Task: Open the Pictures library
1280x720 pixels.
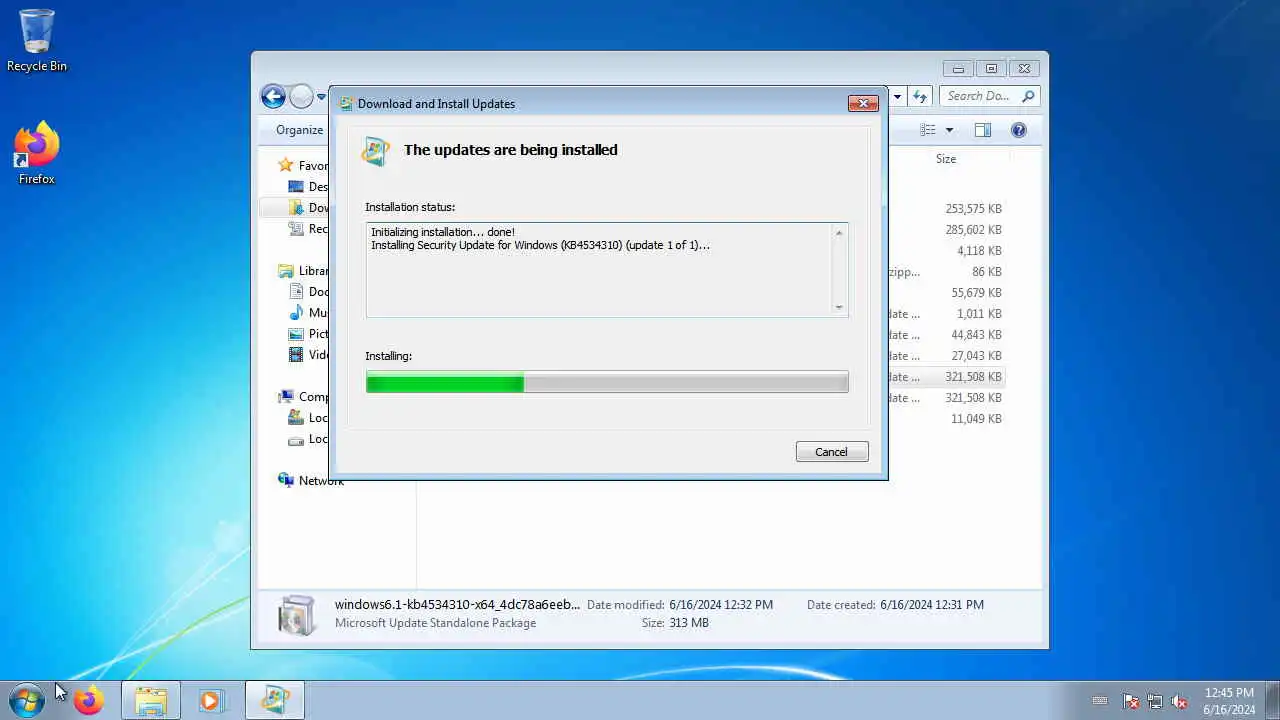Action: [x=308, y=334]
